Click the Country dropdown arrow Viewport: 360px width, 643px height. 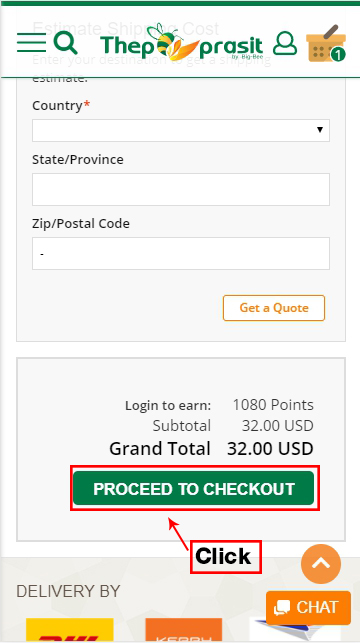click(320, 130)
